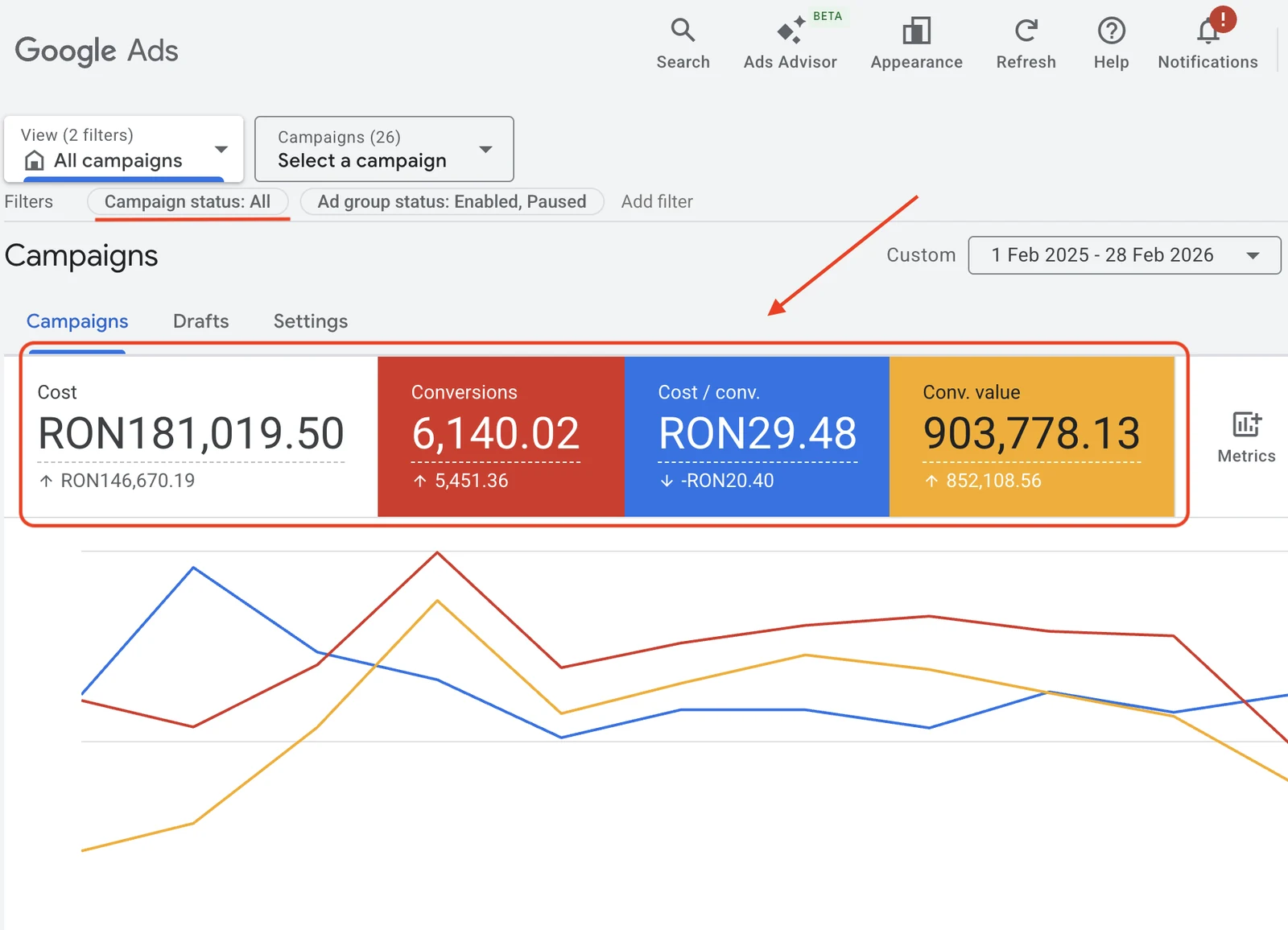Select the red Conversions scorecard

501,436
